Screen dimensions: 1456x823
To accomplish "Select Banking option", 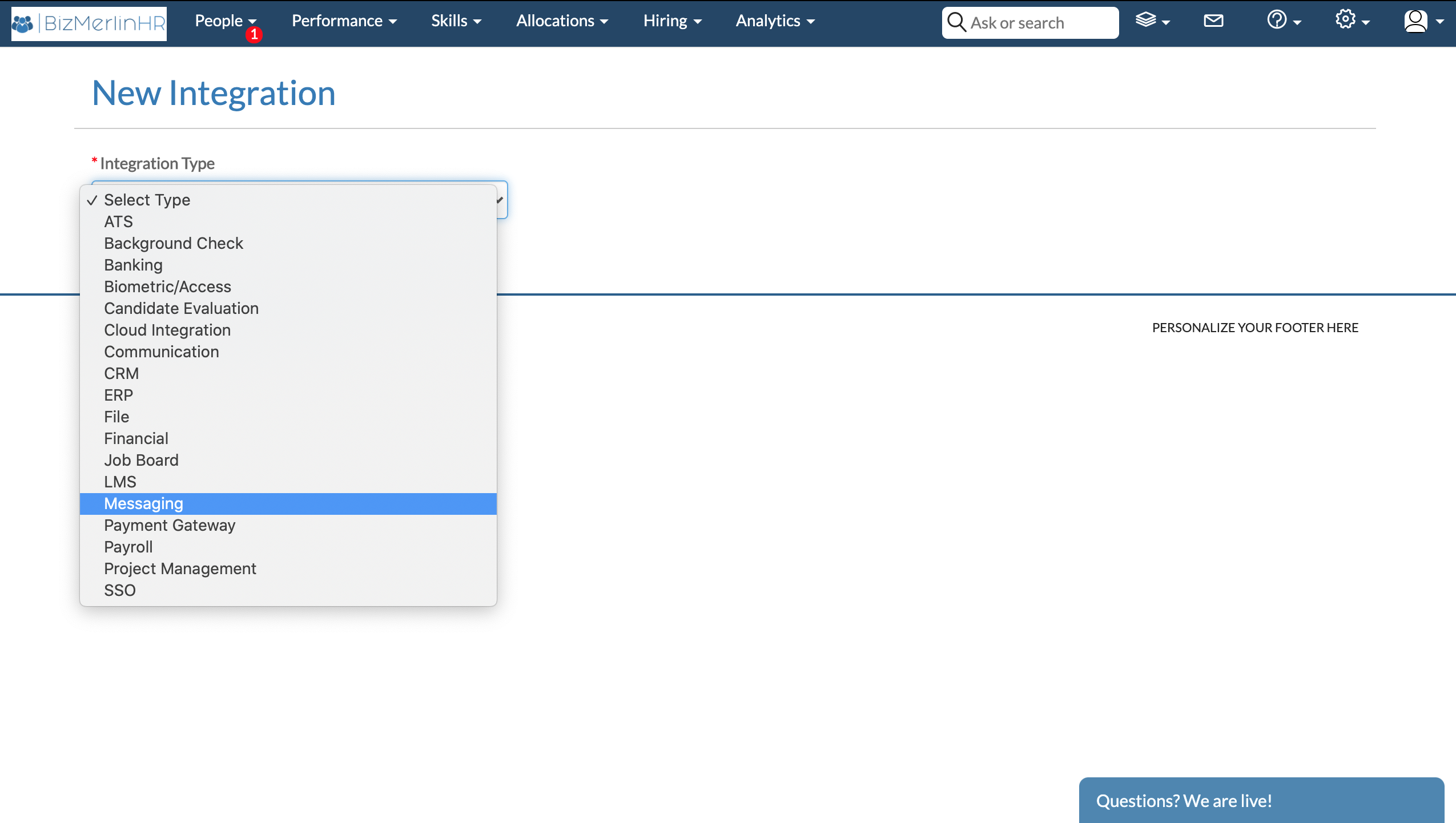I will tap(288, 265).
